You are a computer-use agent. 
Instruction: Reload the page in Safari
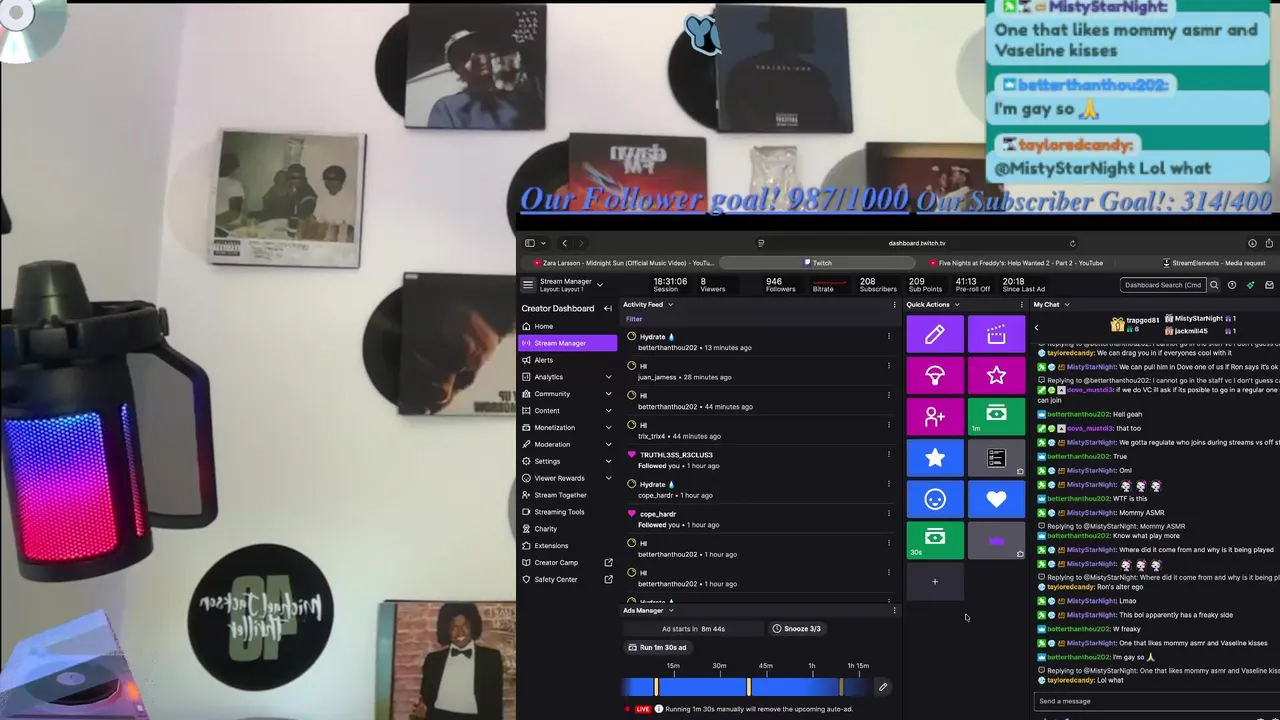tap(1072, 243)
